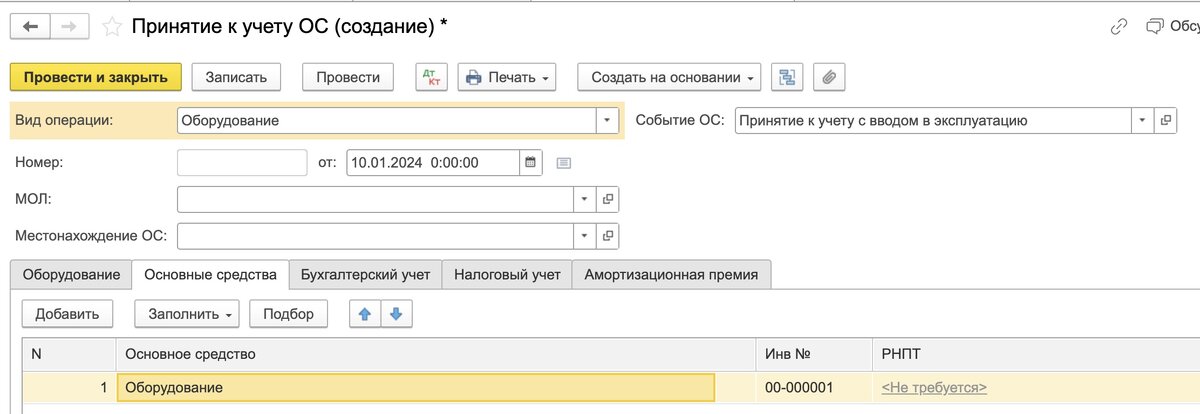This screenshot has width=1200, height=414.
Task: Switch to Бухгалтерский учет tab
Action: [365, 274]
